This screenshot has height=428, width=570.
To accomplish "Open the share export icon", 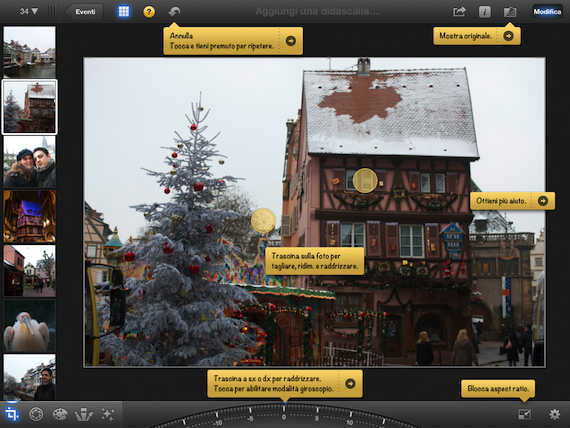I will pyautogui.click(x=459, y=12).
